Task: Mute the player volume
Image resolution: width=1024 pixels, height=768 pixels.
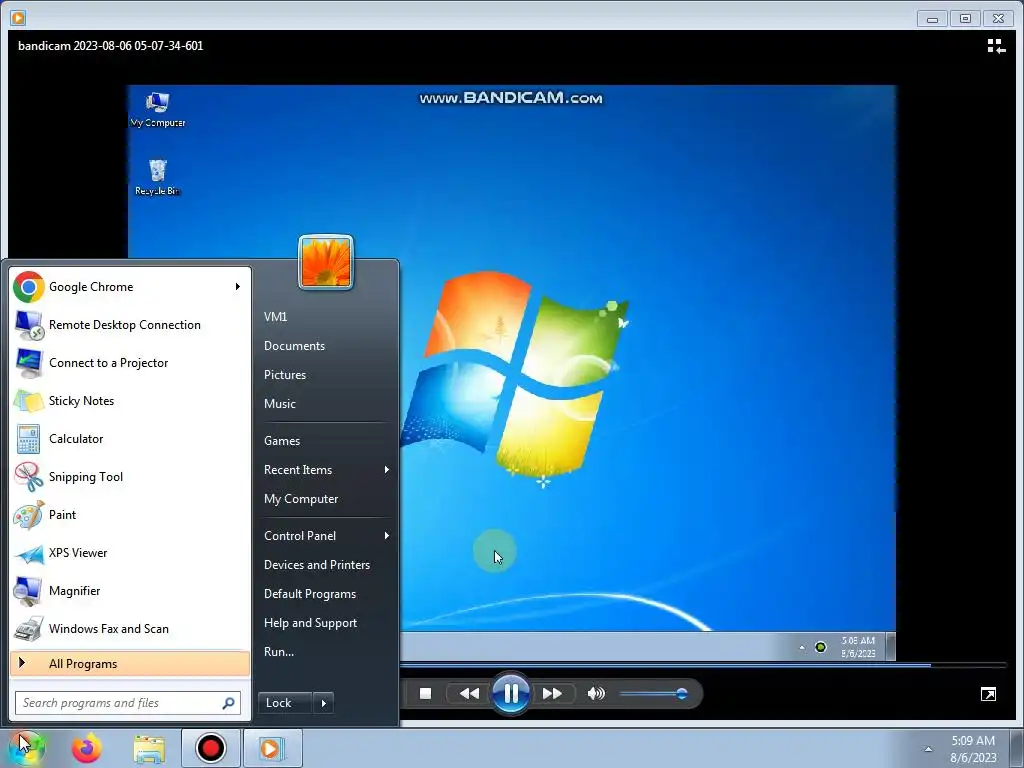Action: [x=596, y=694]
